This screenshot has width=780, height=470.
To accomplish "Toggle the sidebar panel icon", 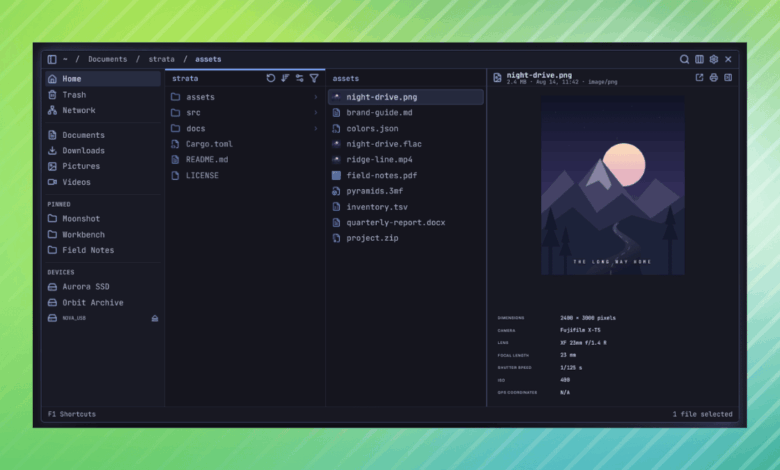I will [52, 59].
